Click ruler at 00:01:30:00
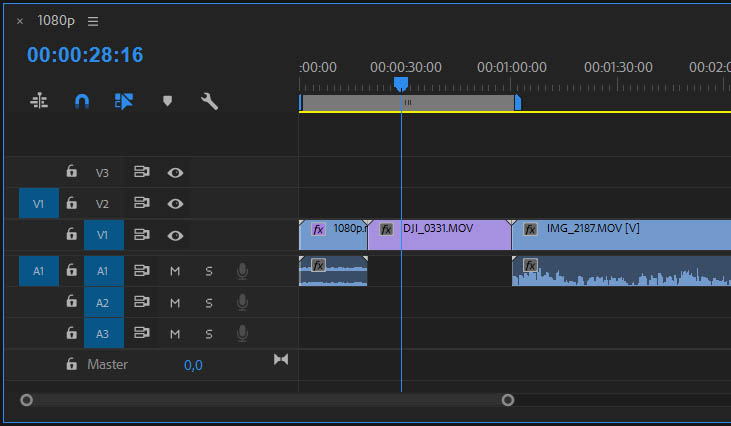 coord(618,67)
